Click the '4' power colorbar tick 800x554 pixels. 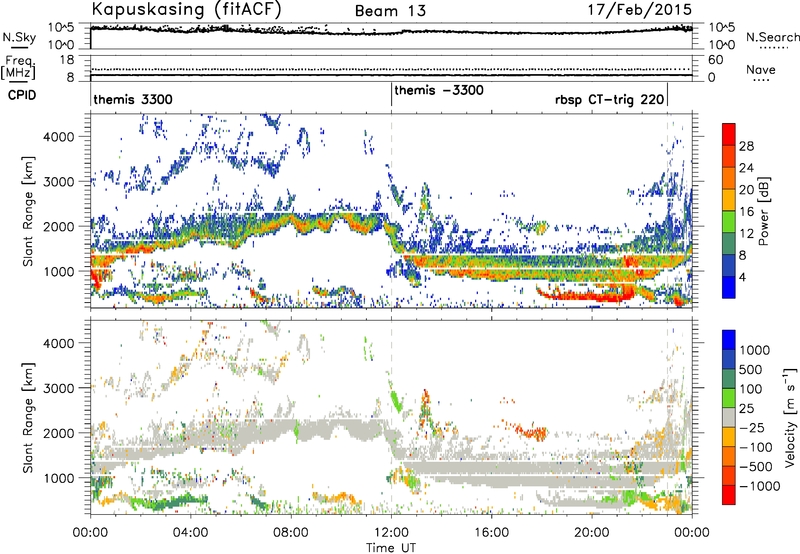click(x=743, y=277)
